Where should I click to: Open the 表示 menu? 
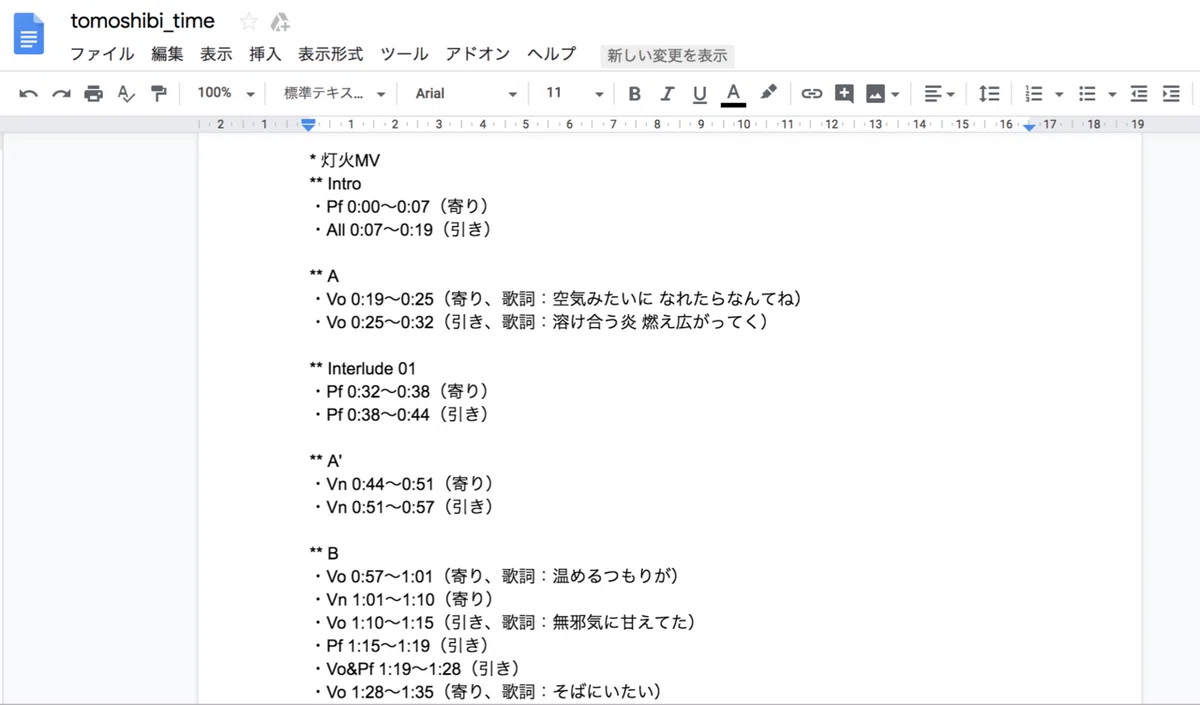pos(216,54)
